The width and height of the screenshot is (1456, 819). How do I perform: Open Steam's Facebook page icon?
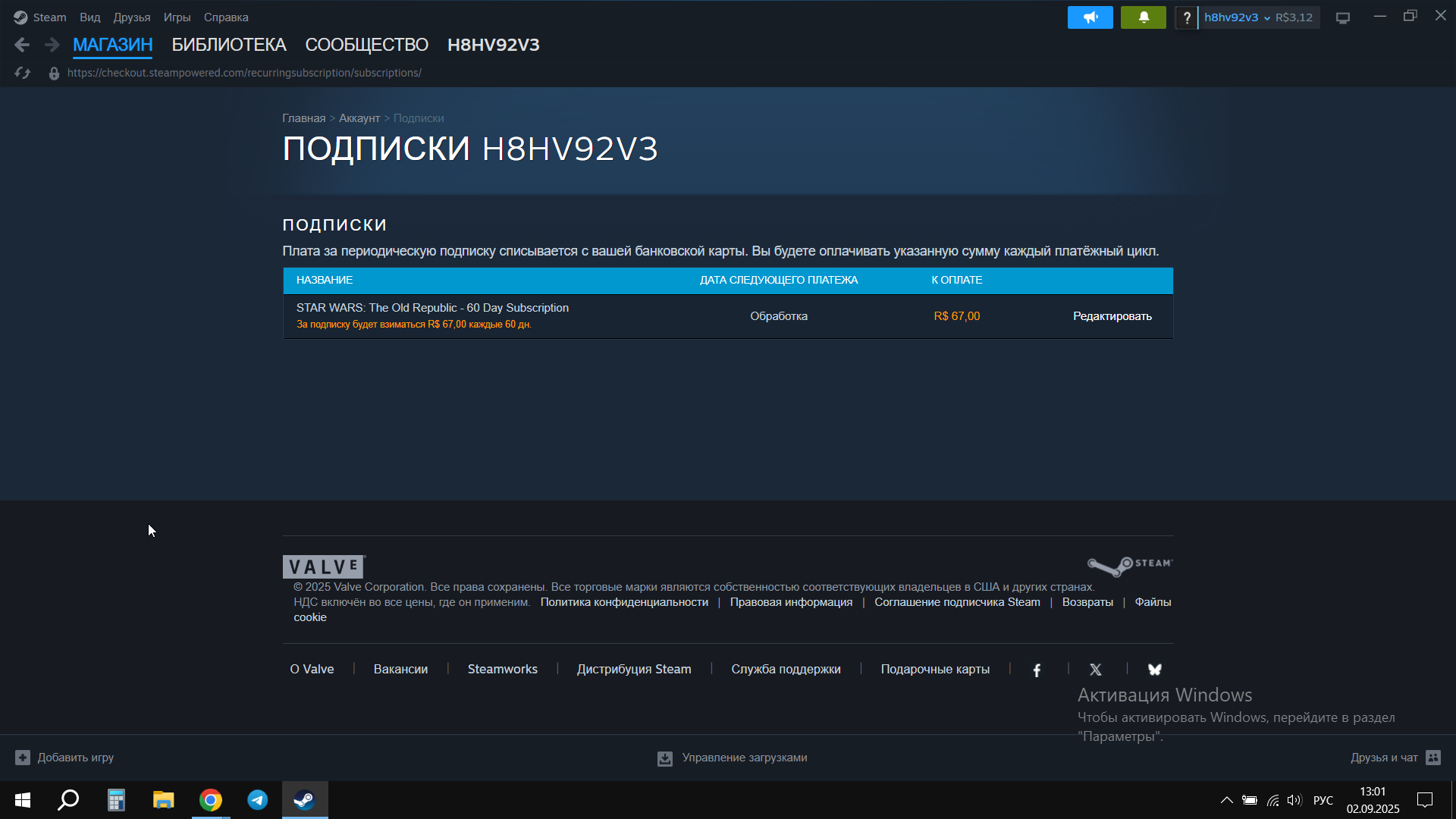coord(1037,670)
